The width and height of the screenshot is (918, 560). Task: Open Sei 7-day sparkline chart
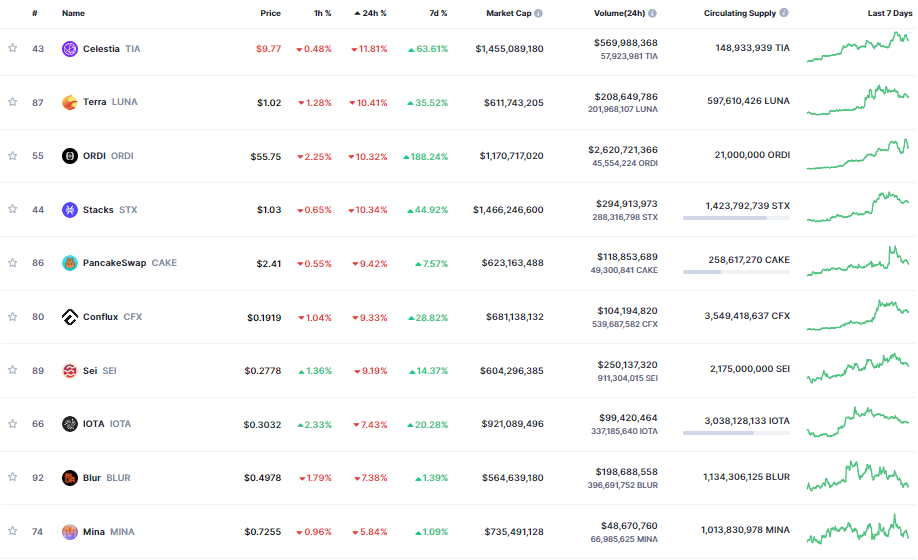tap(858, 368)
